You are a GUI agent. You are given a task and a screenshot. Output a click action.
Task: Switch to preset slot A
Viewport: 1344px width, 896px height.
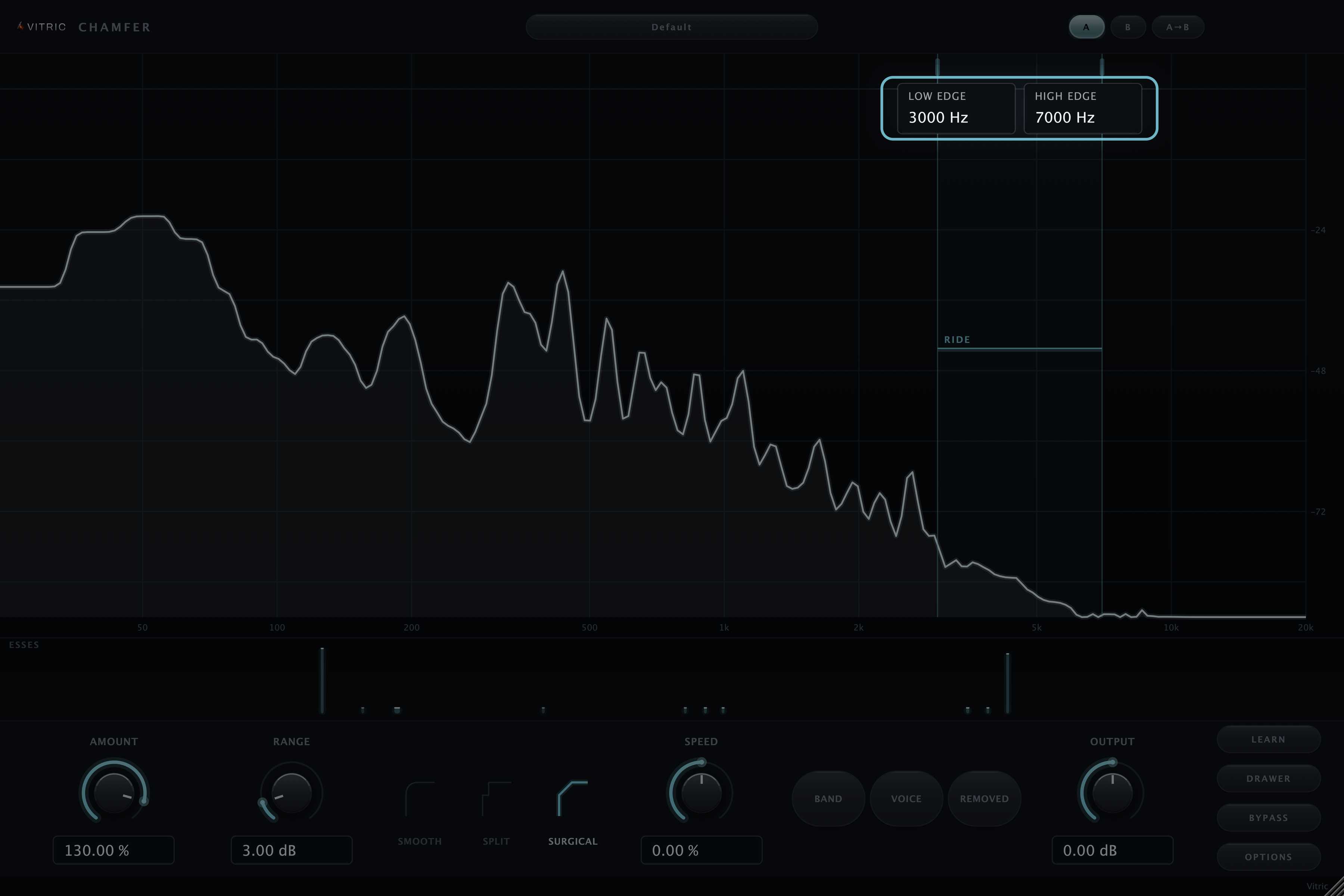[x=1086, y=27]
